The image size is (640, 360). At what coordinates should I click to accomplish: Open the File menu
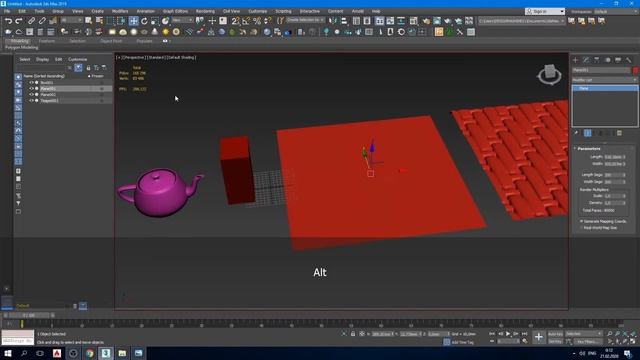pyautogui.click(x=7, y=11)
